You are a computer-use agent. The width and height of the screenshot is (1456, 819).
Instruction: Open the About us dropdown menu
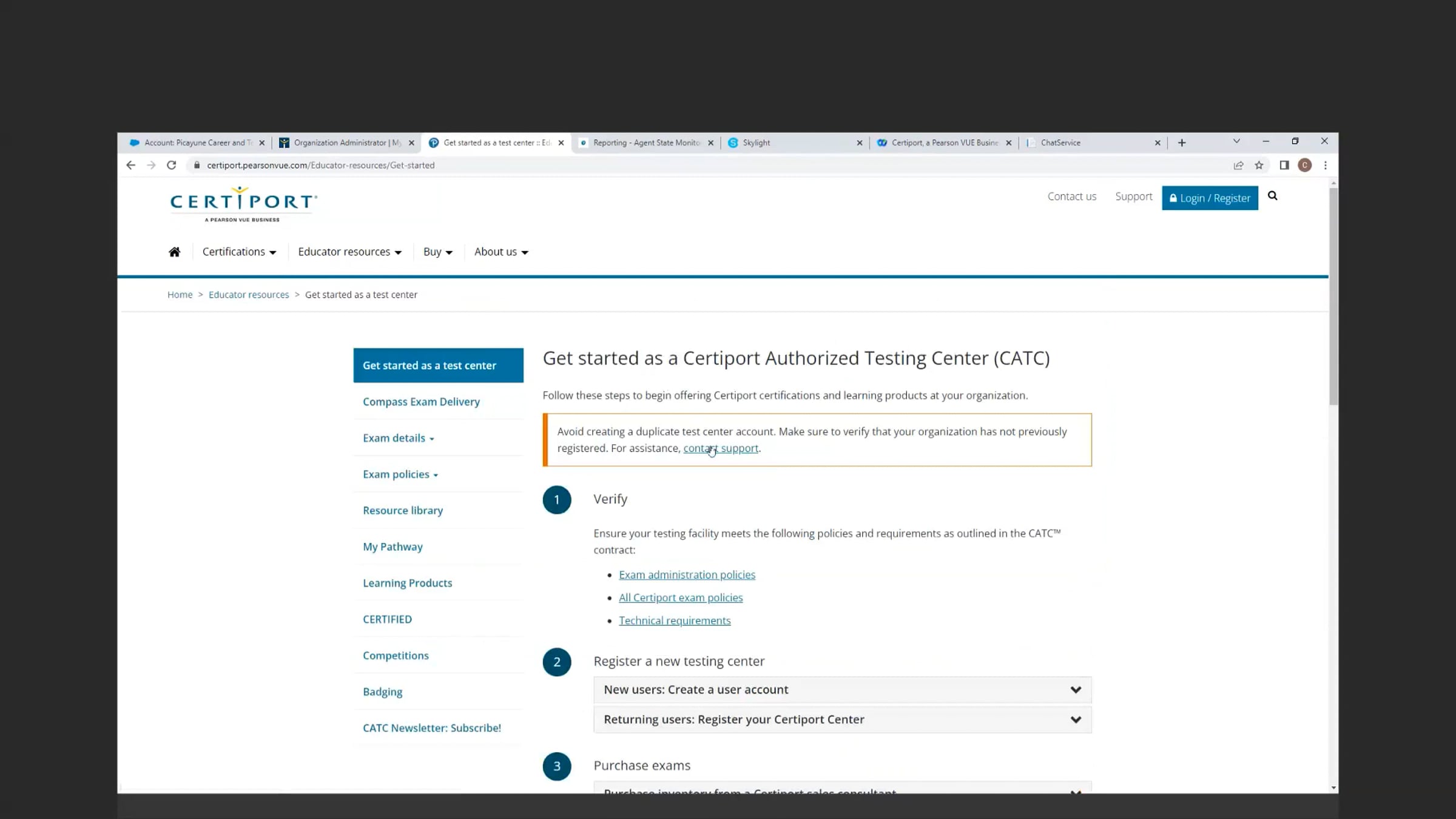tap(501, 252)
